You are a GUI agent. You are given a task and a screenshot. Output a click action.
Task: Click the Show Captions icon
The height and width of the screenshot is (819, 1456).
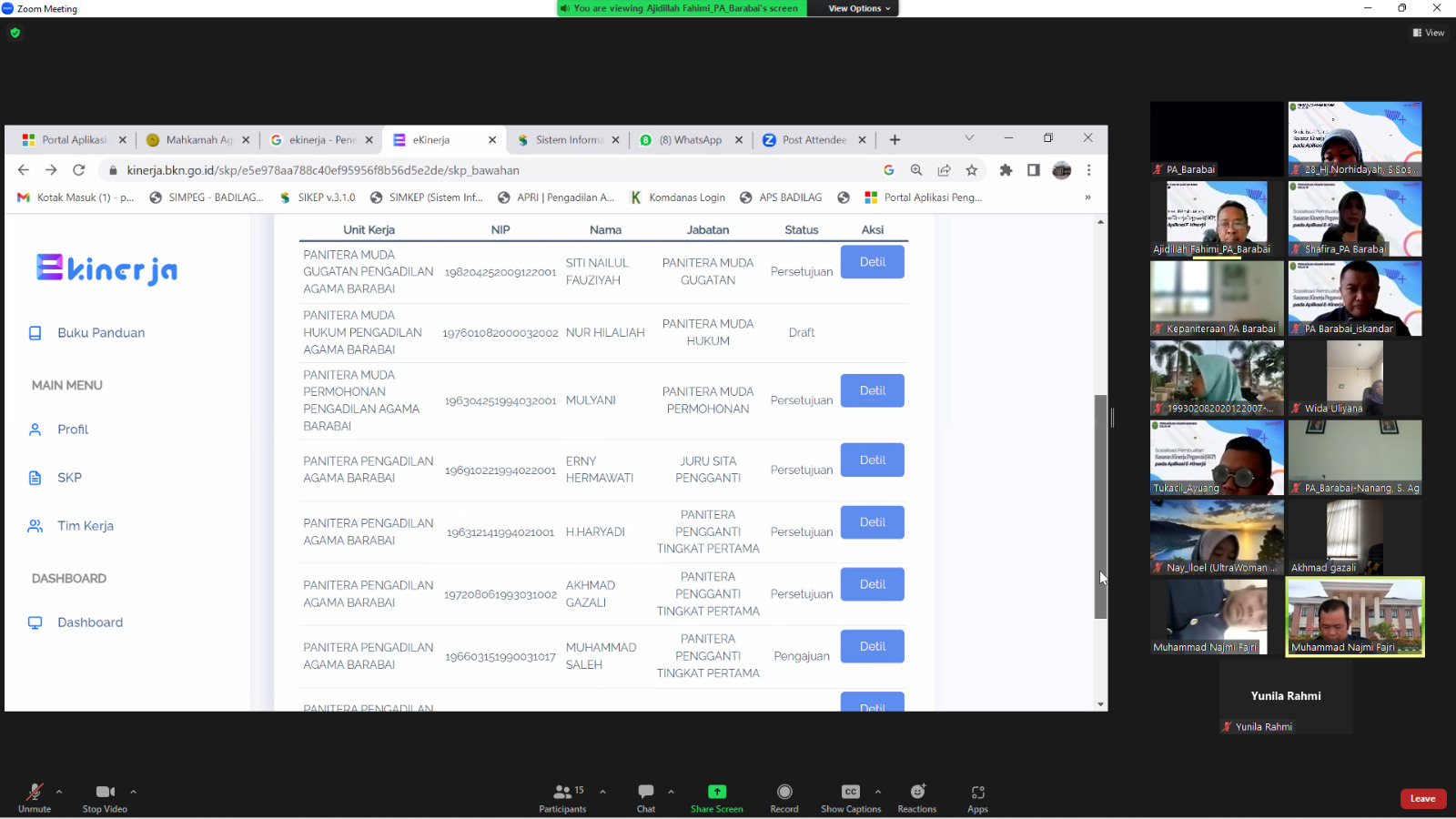(850, 792)
